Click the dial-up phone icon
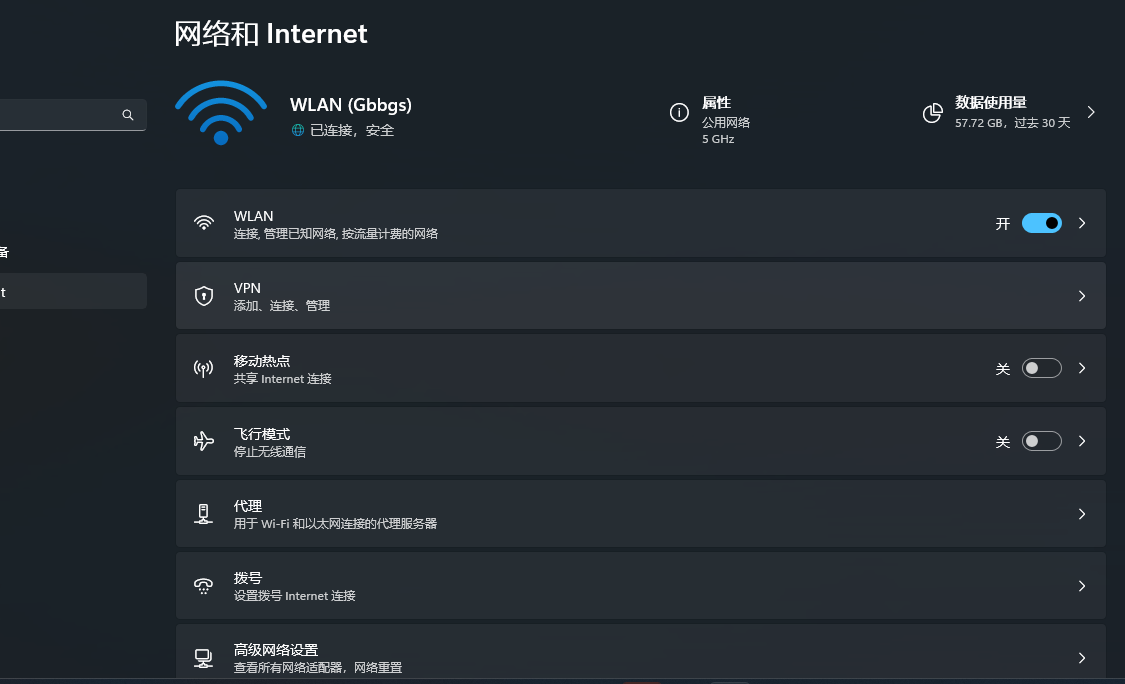This screenshot has height=684, width=1125. 204,586
